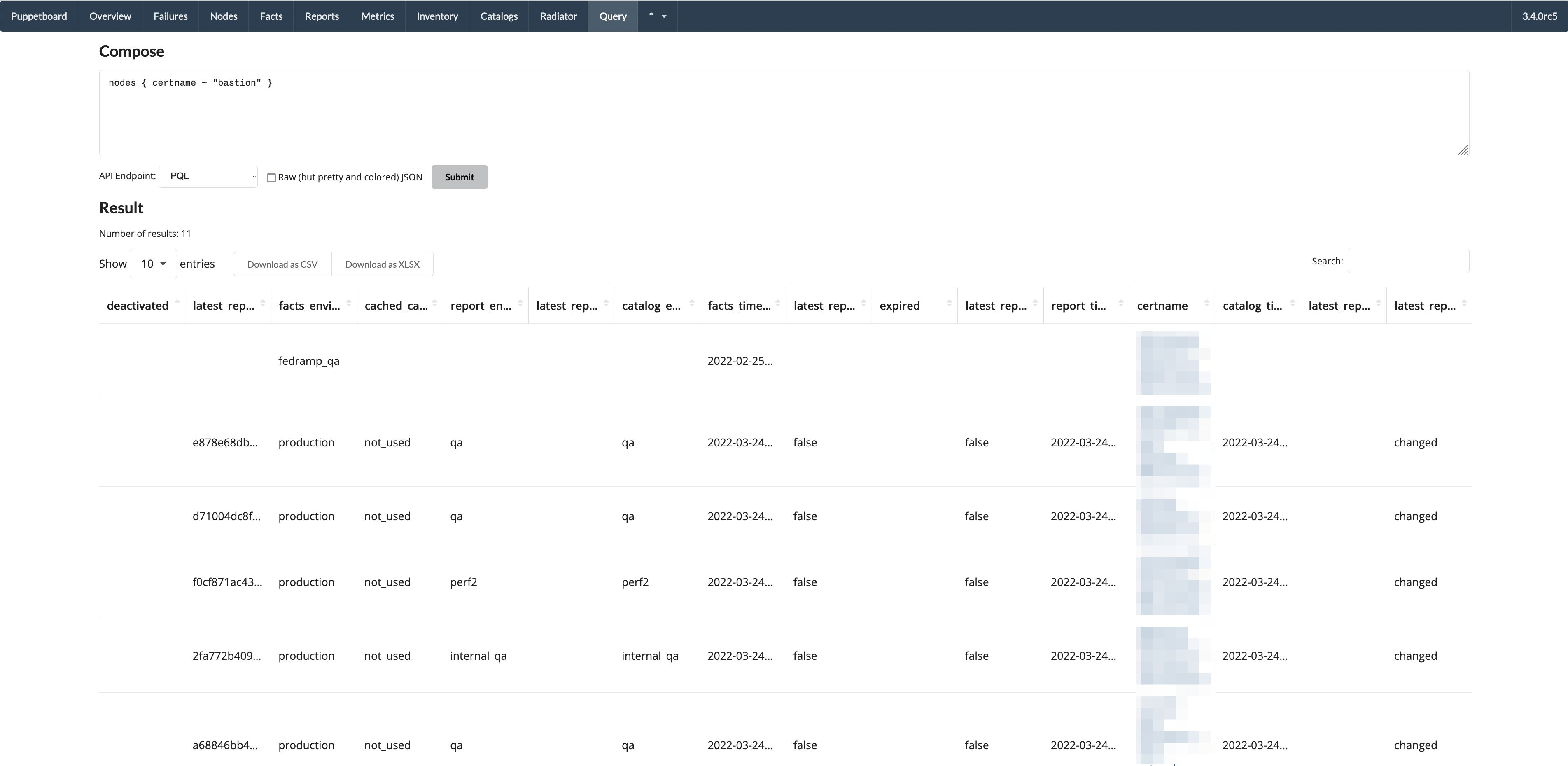The image size is (1568, 766).
Task: Expand the asterisk environment dropdown in navbar
Action: pyautogui.click(x=658, y=16)
